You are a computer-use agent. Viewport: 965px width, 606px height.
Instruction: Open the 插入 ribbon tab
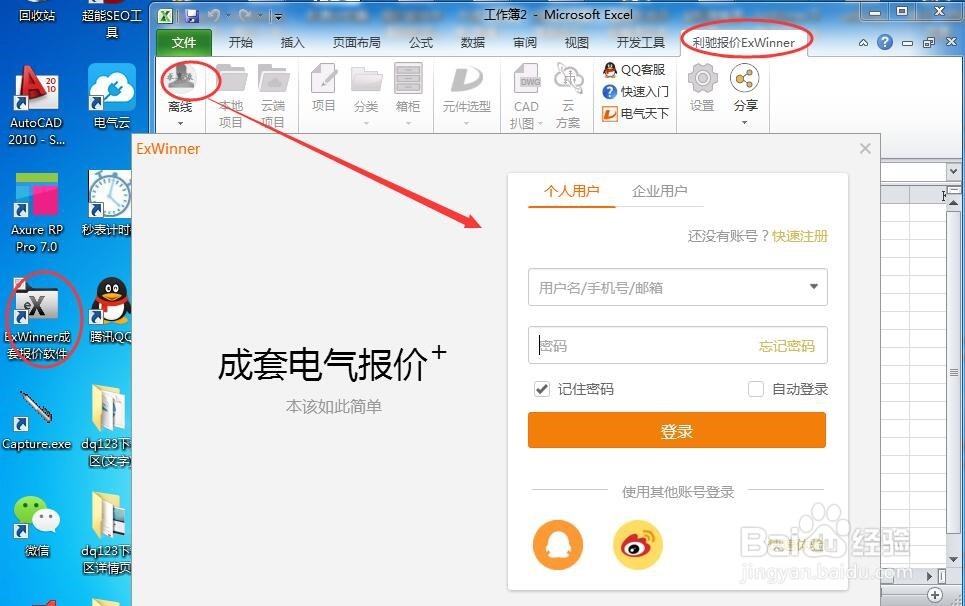click(x=292, y=42)
